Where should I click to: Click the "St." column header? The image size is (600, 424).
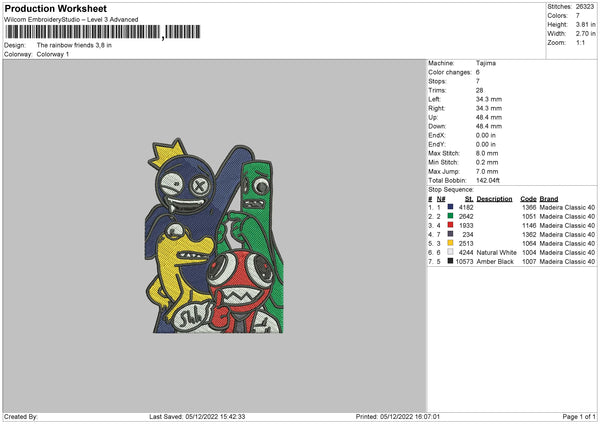tap(469, 199)
